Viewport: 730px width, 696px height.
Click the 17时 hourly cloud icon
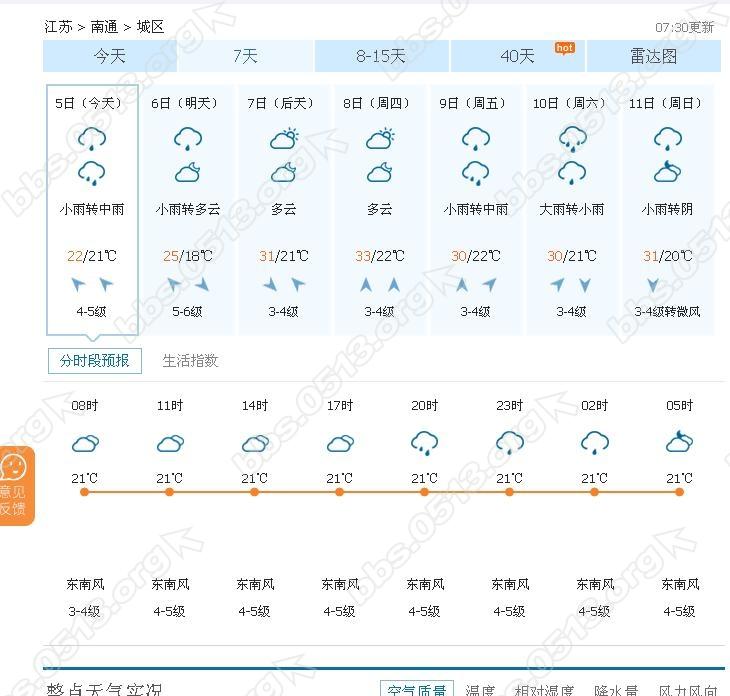click(340, 443)
